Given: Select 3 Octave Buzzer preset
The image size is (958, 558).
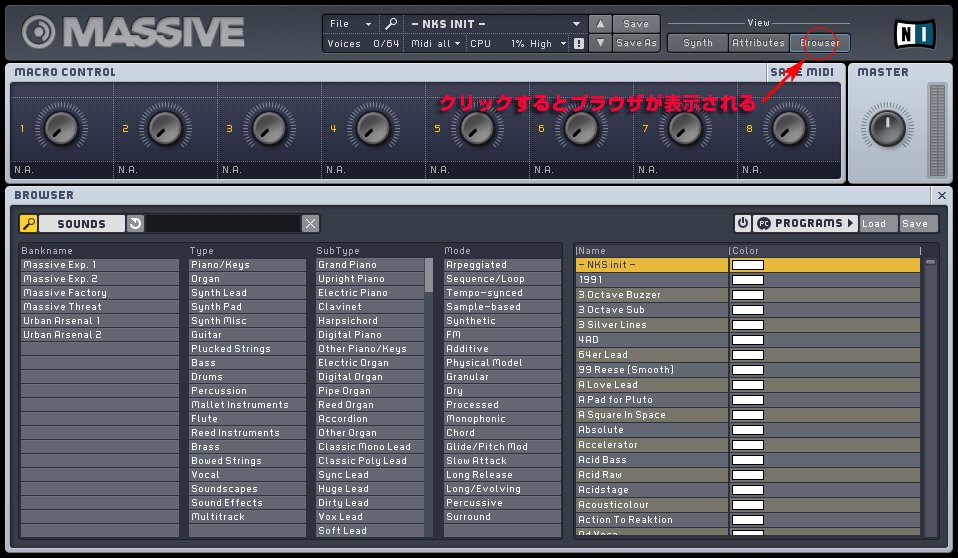Looking at the screenshot, I should tap(652, 295).
